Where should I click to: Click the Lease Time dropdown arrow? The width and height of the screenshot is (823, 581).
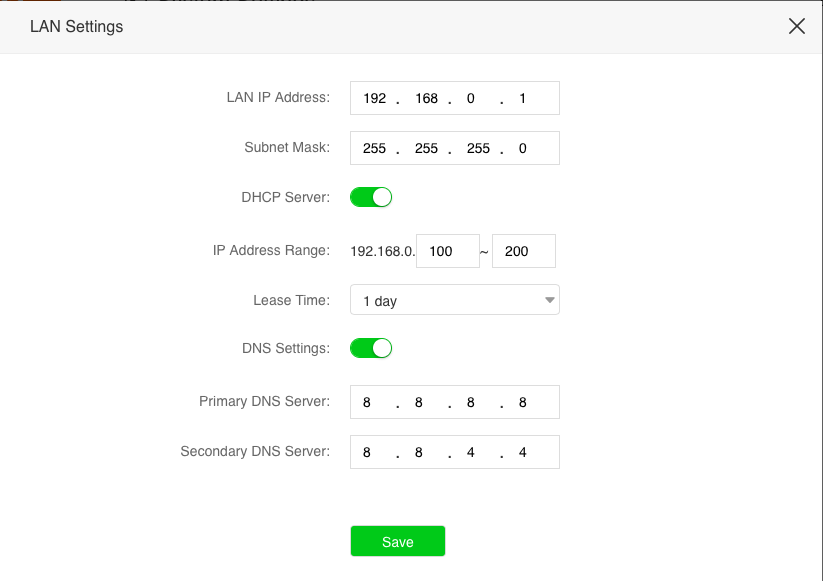(549, 300)
